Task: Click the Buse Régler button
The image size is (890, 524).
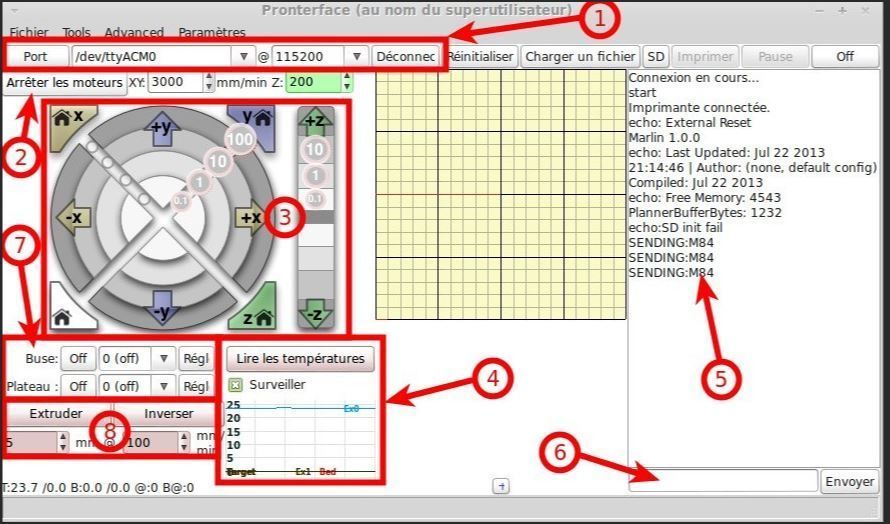Action: click(195, 358)
